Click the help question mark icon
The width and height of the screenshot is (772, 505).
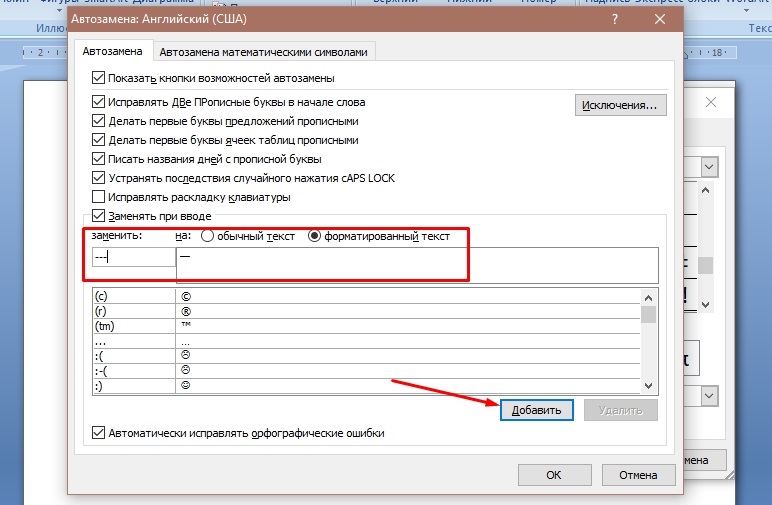[614, 19]
